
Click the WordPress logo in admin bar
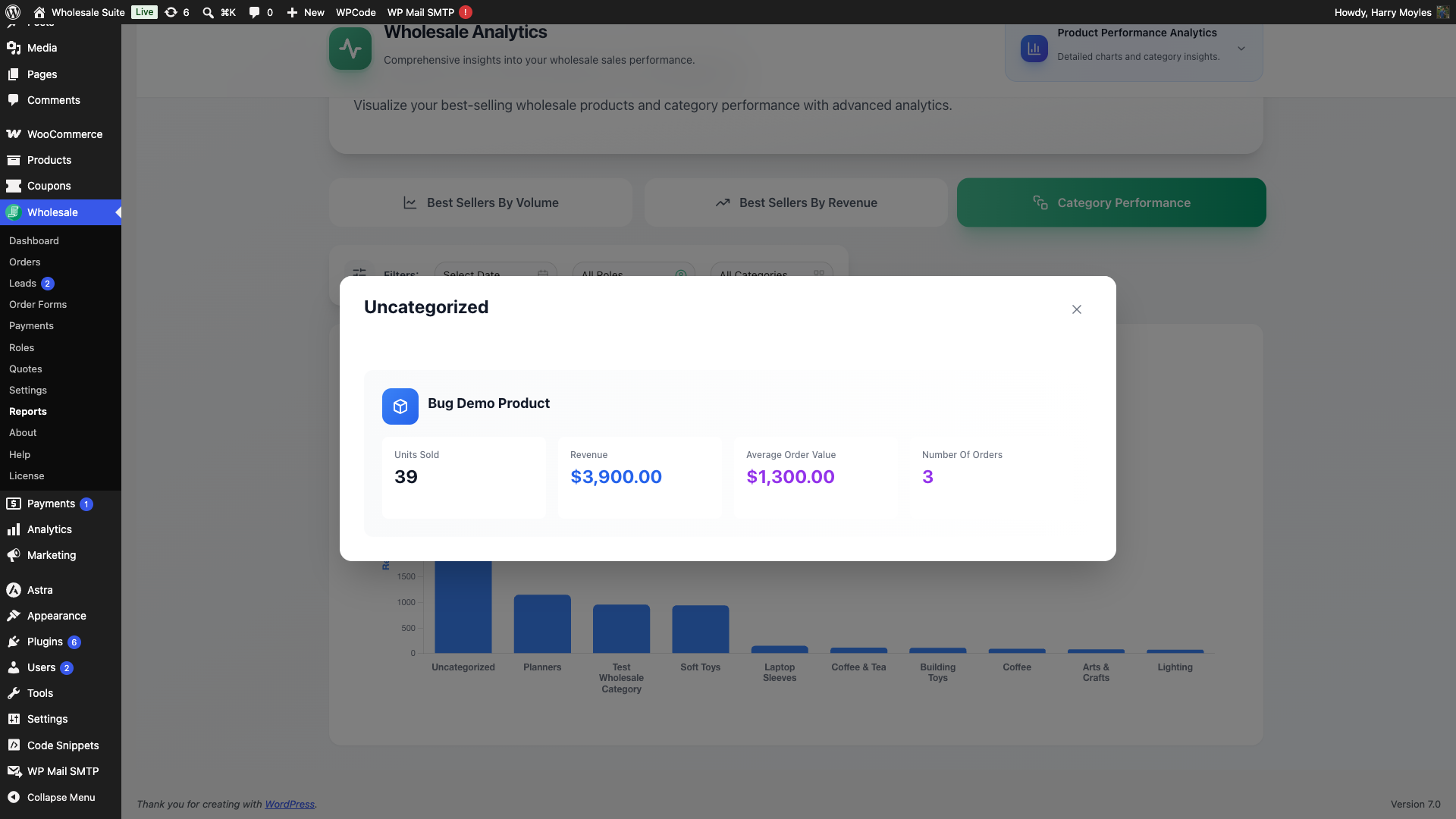click(x=13, y=12)
